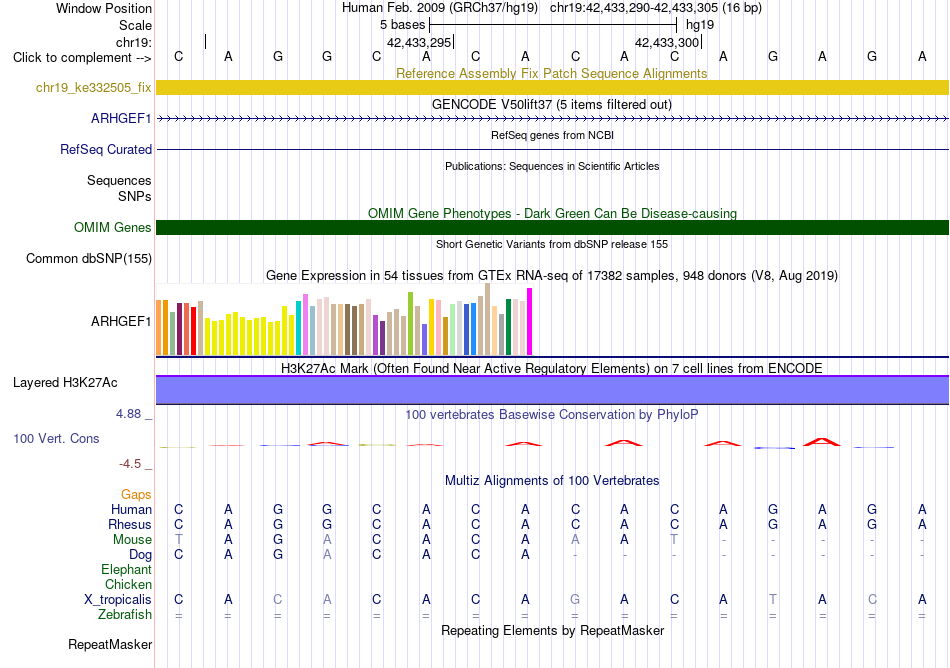
Task: Click the Gaps label in Multiz track
Action: (136, 495)
